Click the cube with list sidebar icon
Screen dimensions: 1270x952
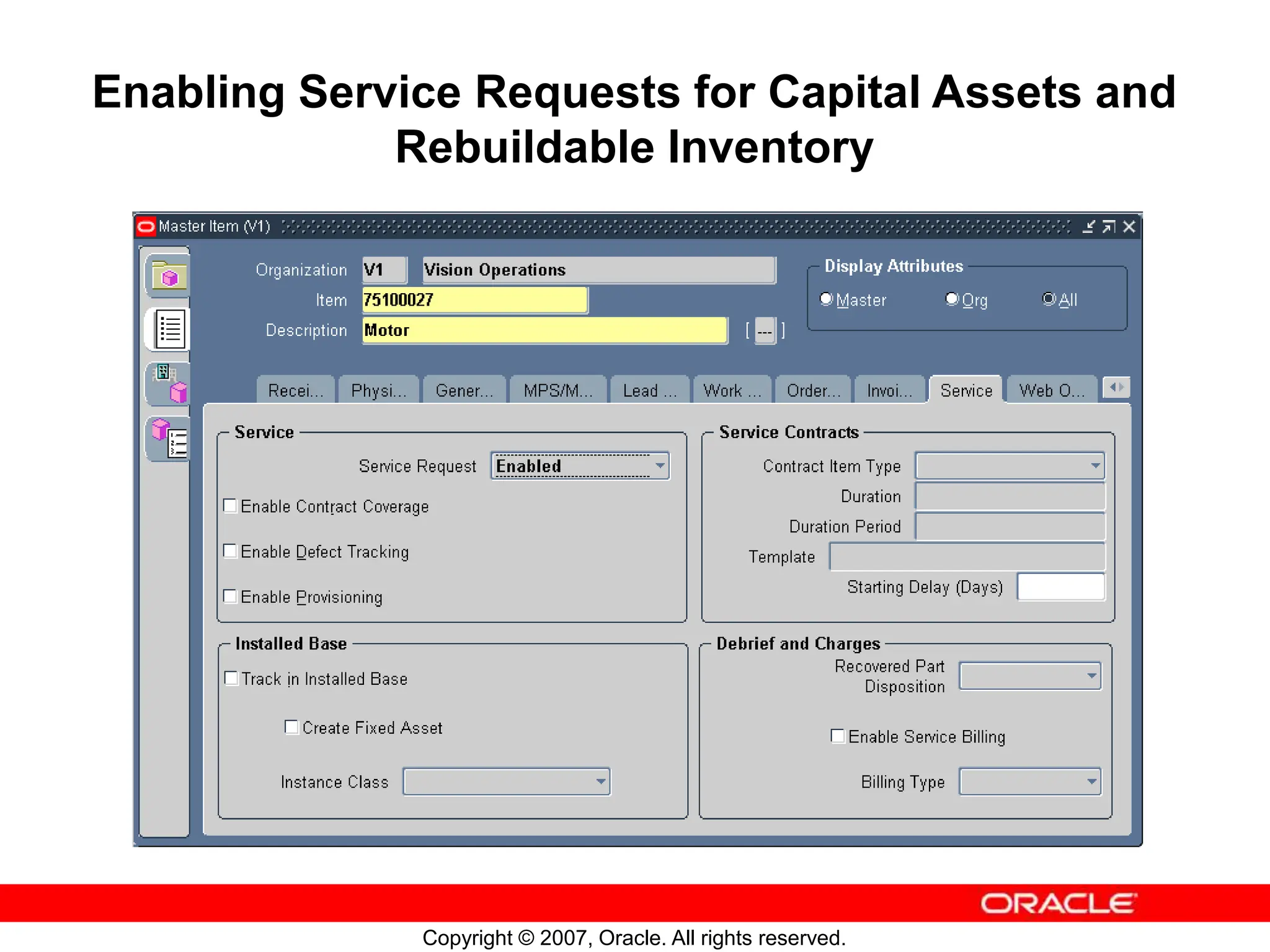tap(169, 438)
